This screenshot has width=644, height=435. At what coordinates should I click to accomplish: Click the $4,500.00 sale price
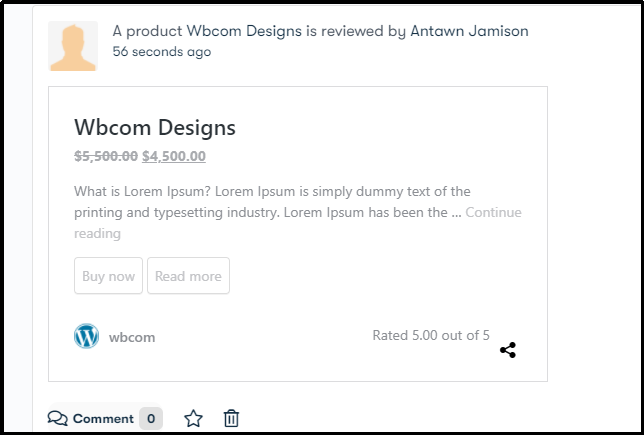[174, 156]
